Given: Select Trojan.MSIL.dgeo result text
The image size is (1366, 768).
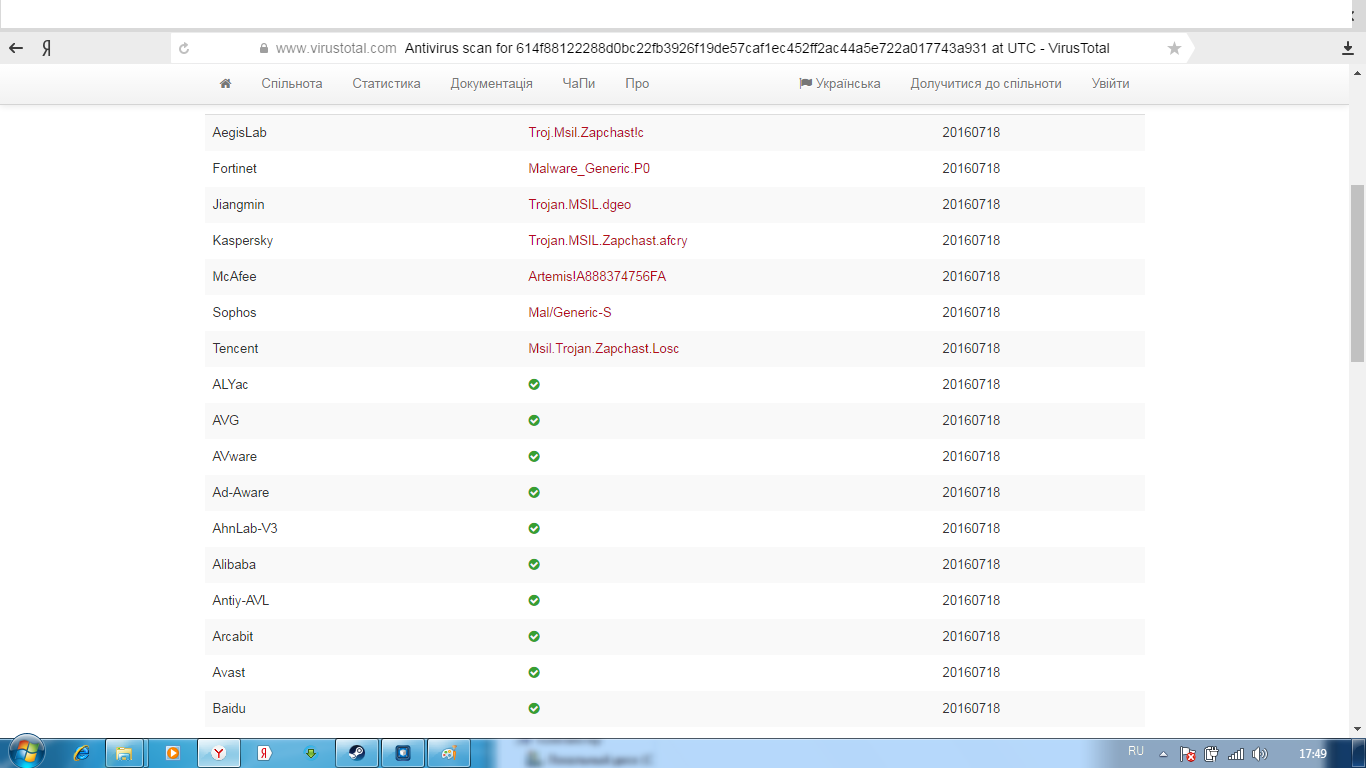Looking at the screenshot, I should [x=580, y=205].
